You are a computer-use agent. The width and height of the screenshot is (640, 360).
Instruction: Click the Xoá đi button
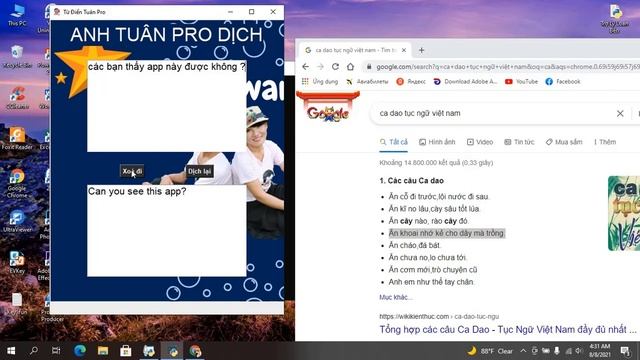pyautogui.click(x=132, y=171)
